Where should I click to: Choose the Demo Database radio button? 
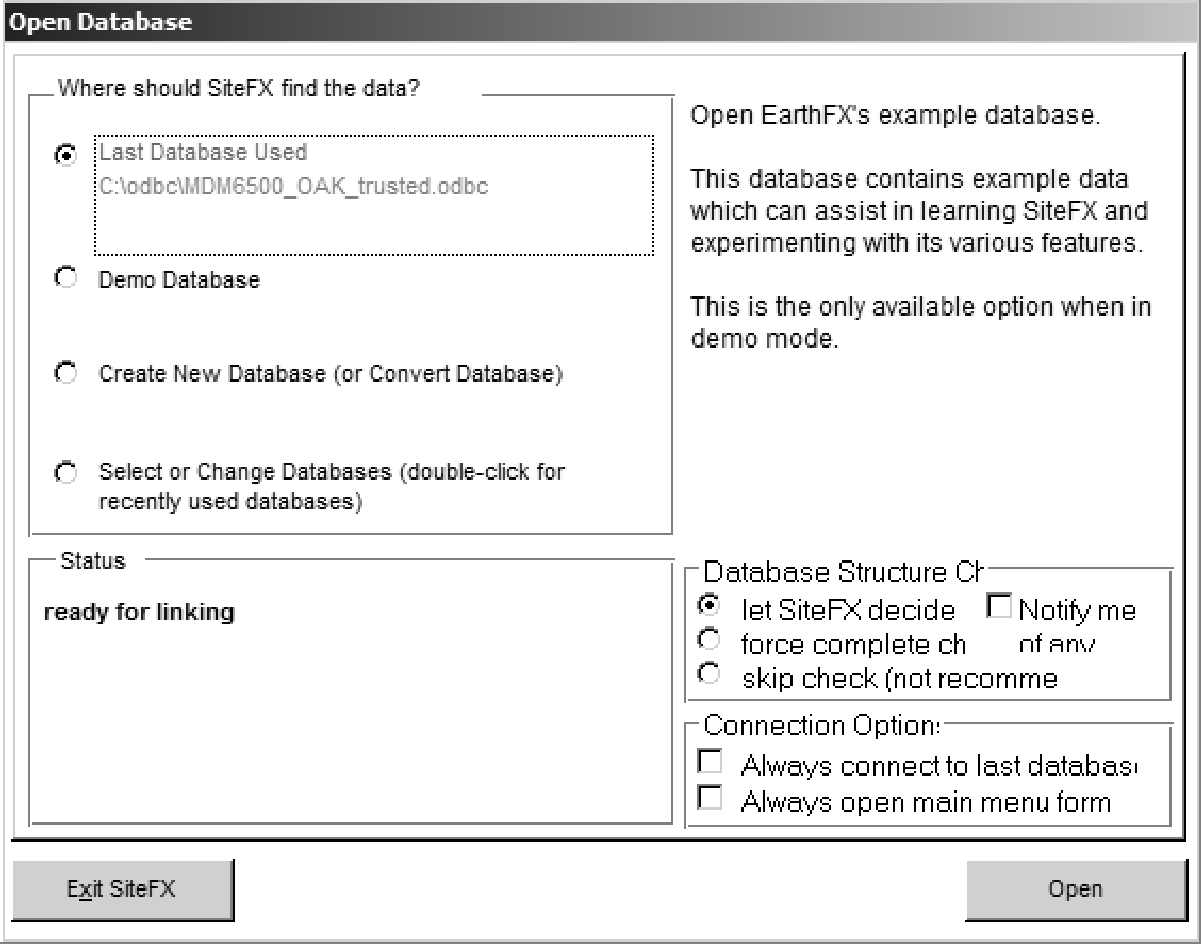66,281
